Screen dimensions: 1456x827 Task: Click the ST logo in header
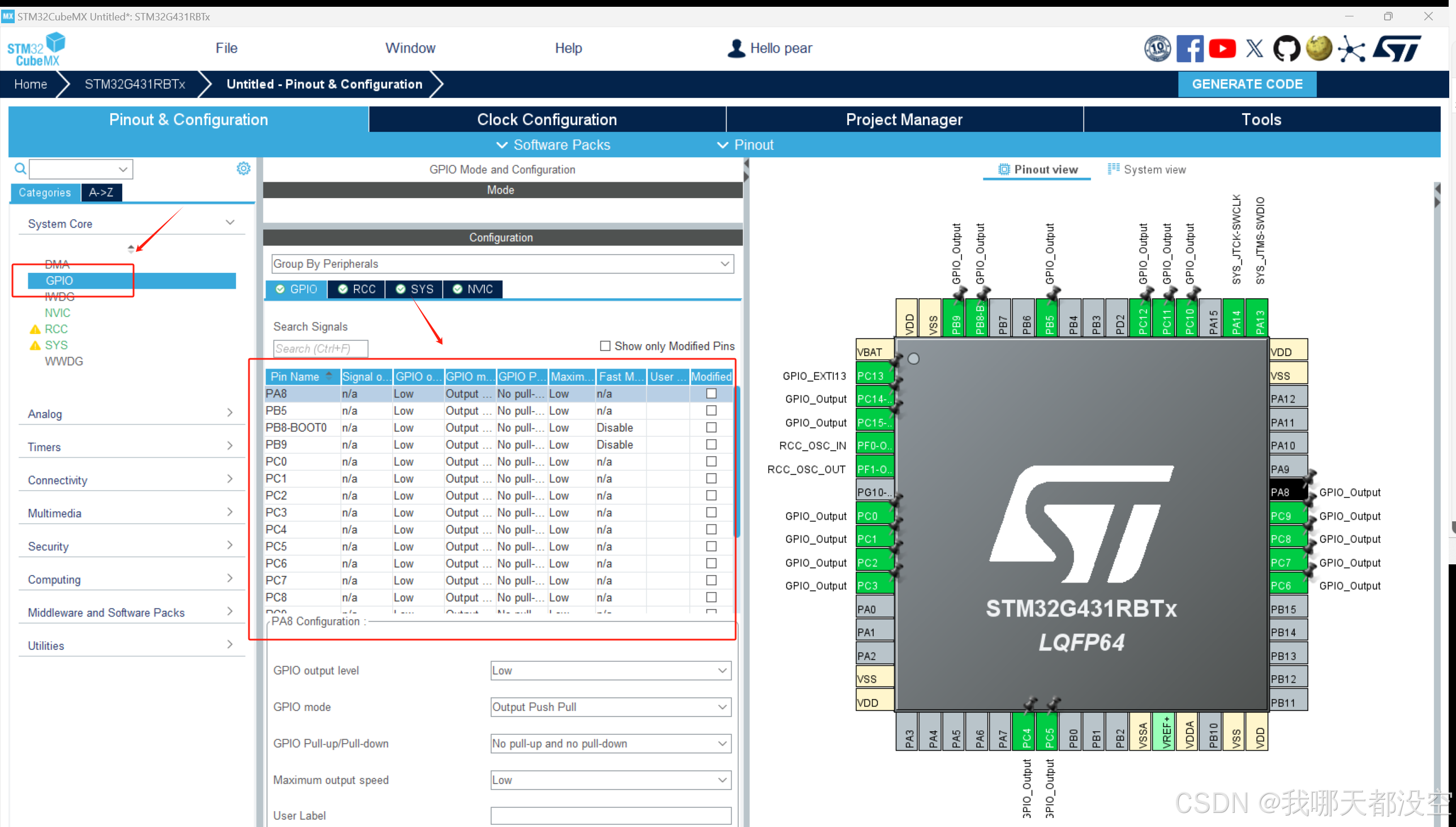tap(1397, 48)
